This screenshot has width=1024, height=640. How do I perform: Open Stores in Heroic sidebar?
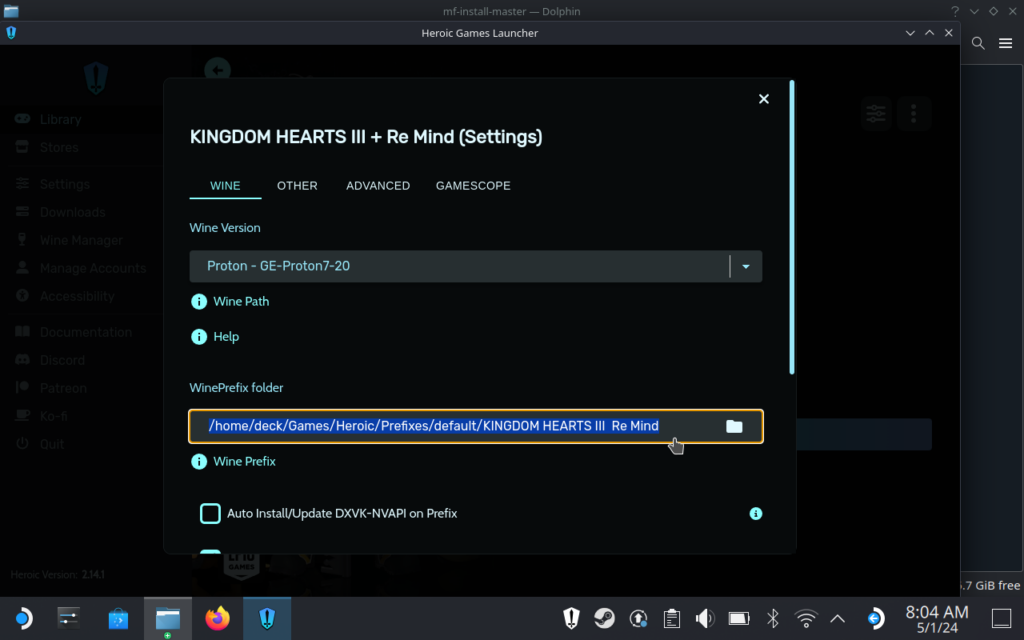[x=59, y=148]
